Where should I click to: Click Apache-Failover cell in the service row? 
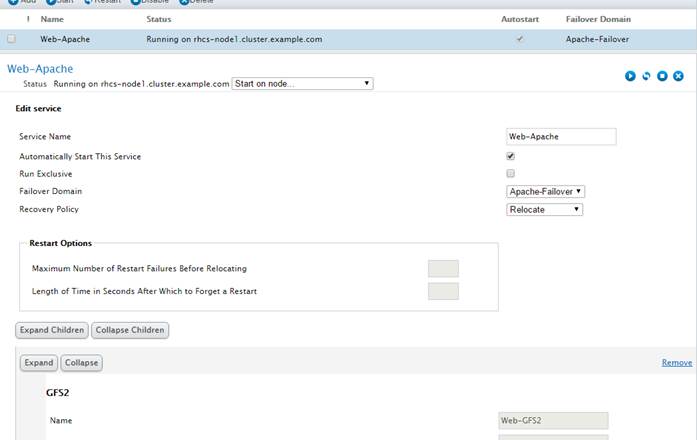tap(597, 39)
